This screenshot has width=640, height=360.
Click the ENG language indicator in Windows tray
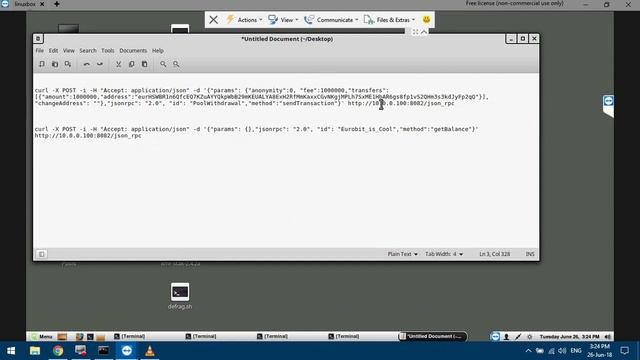pyautogui.click(x=576, y=351)
